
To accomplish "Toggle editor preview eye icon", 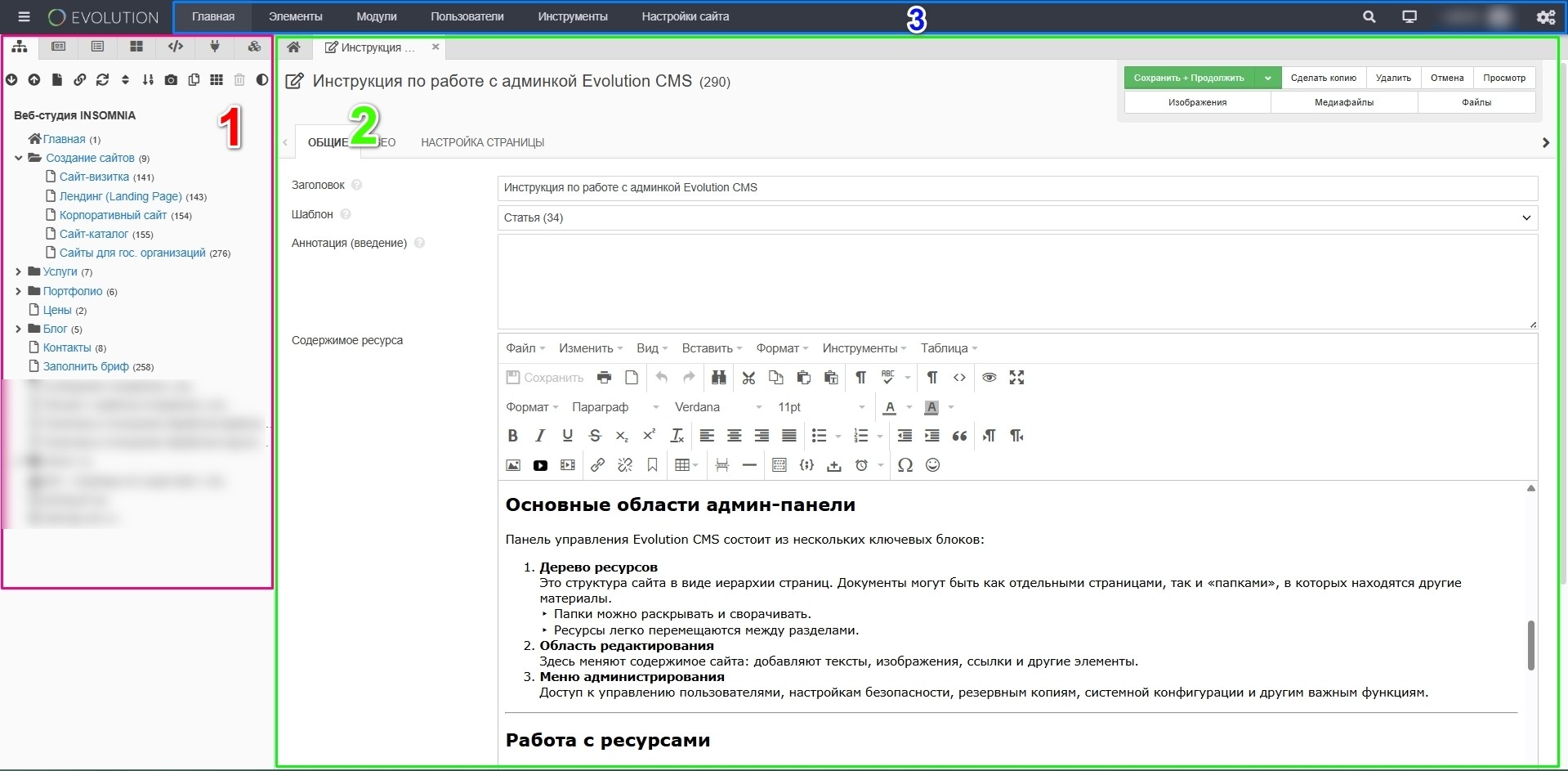I will pyautogui.click(x=989, y=378).
